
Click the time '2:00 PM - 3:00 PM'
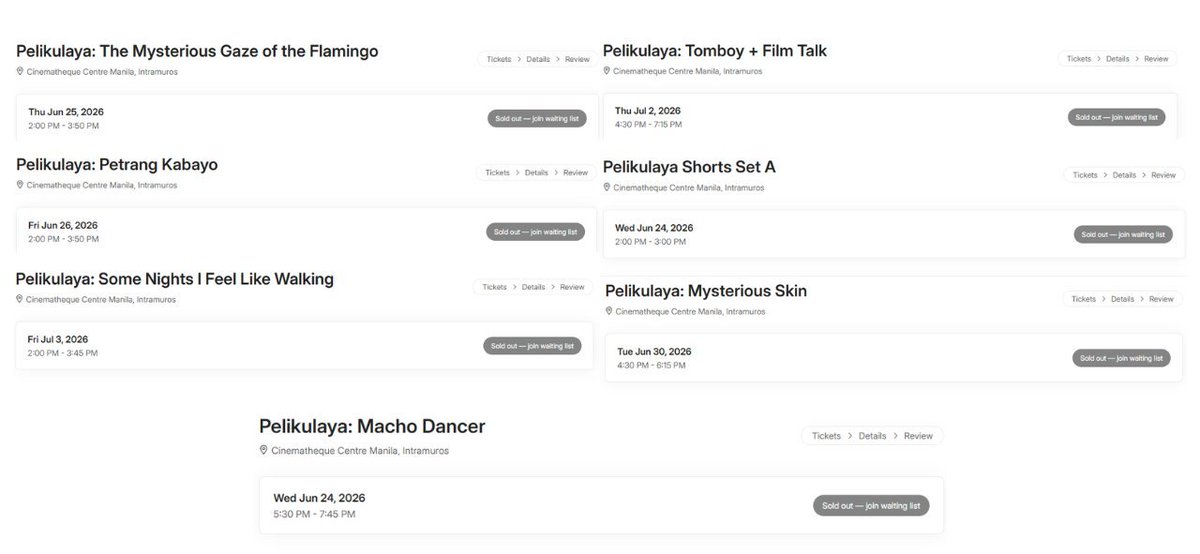click(649, 242)
